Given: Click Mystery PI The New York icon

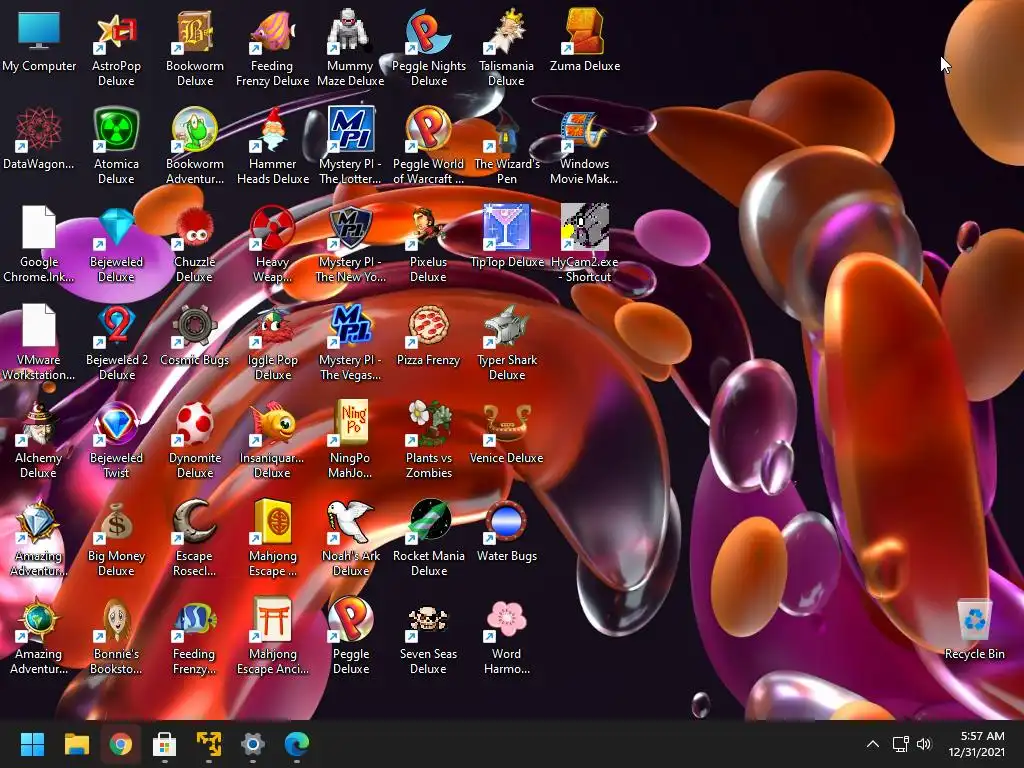Looking at the screenshot, I should pyautogui.click(x=351, y=227).
